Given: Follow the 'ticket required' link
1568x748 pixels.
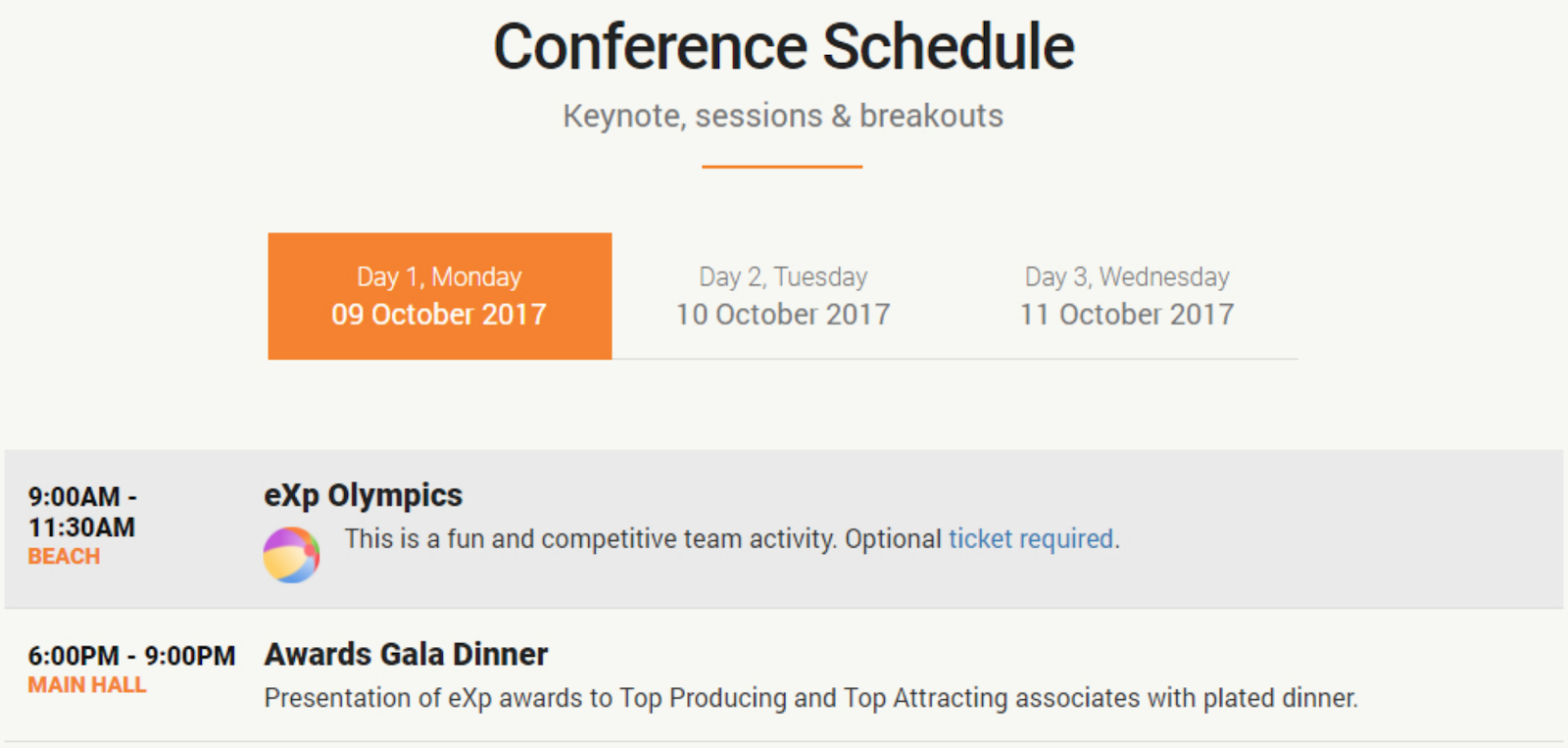Looking at the screenshot, I should pos(1031,539).
